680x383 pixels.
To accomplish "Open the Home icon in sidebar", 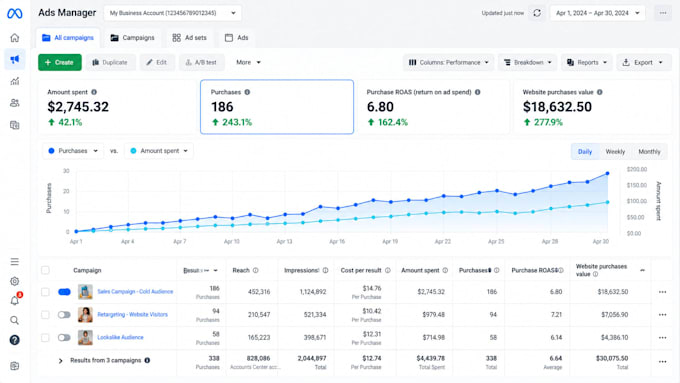I will point(14,38).
